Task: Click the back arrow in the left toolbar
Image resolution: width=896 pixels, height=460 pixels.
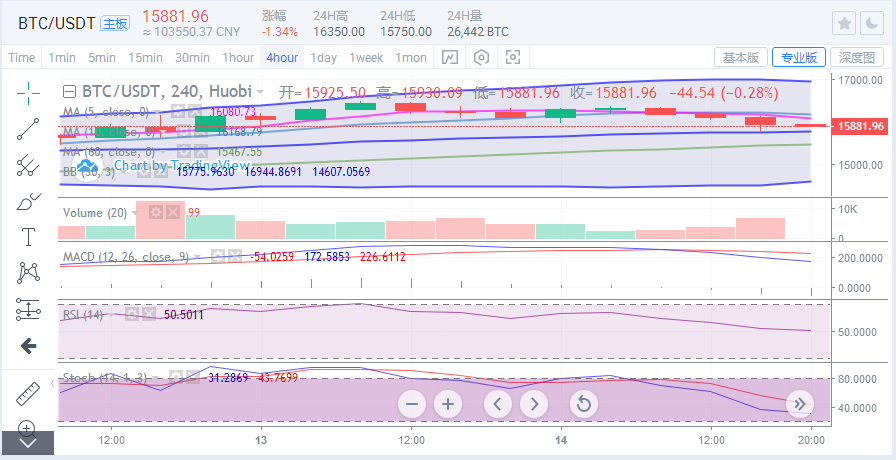Action: point(28,345)
